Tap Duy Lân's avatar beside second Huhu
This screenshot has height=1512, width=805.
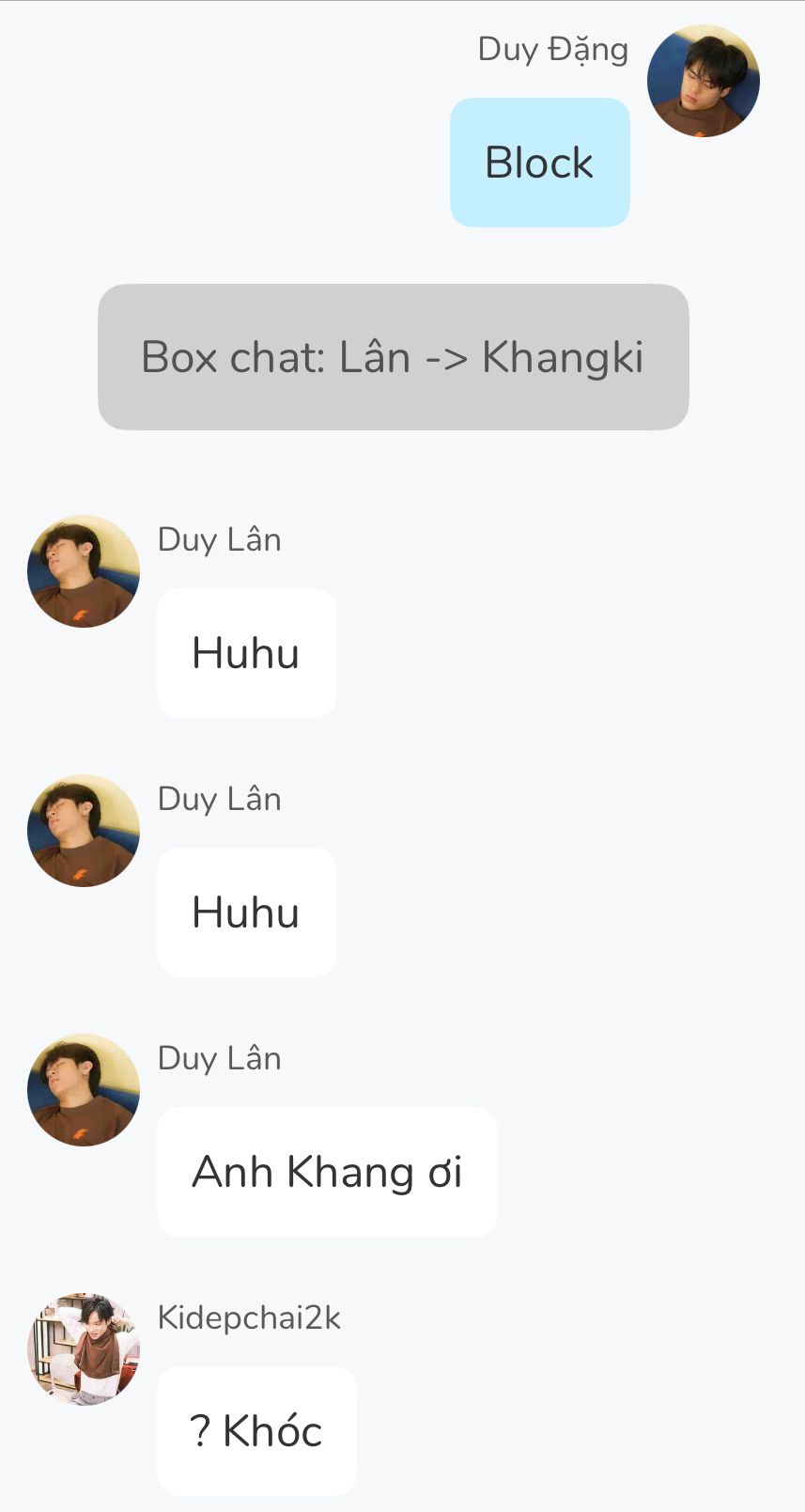click(x=84, y=831)
